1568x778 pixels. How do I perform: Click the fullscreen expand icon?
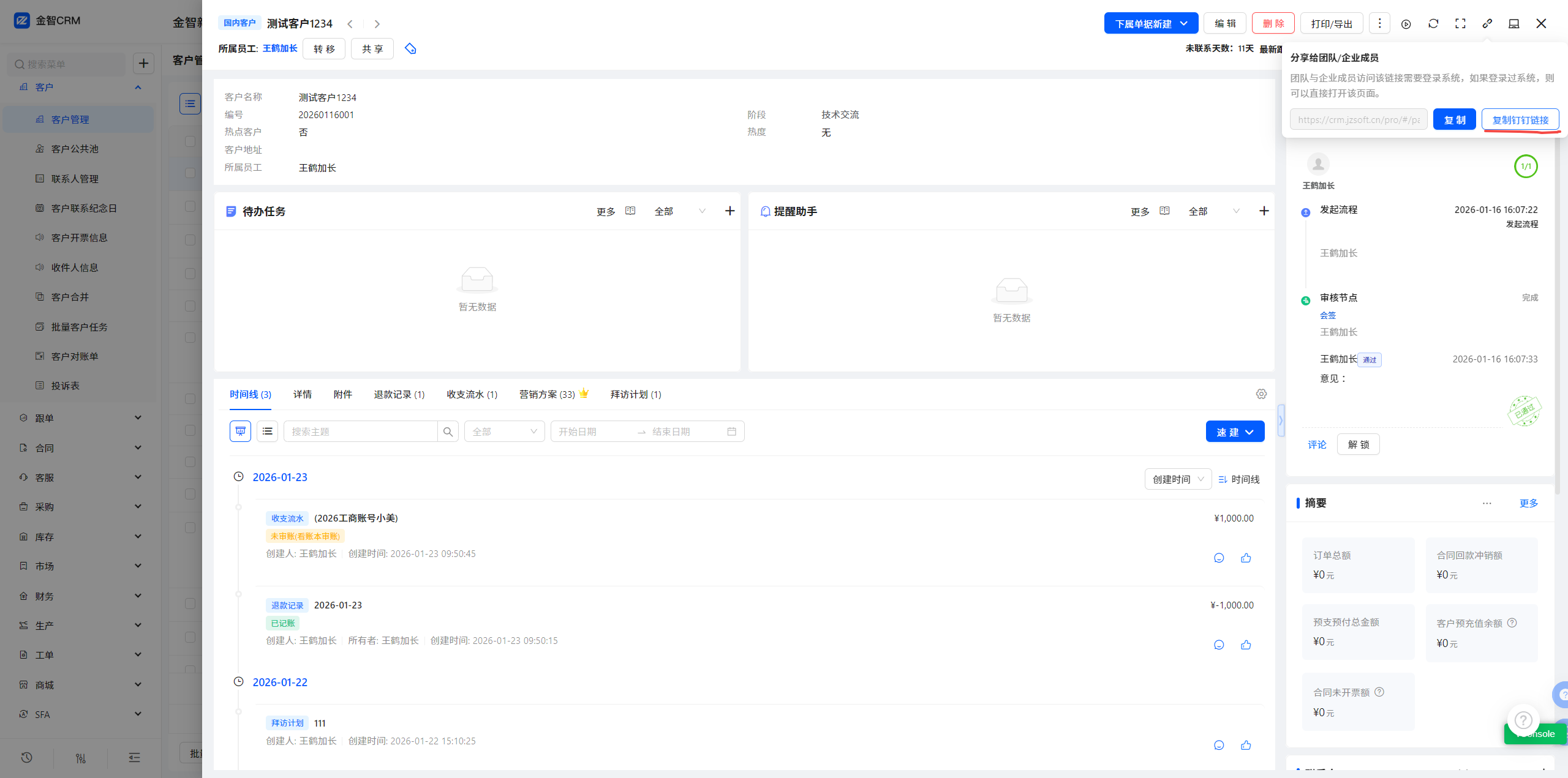coord(1460,24)
